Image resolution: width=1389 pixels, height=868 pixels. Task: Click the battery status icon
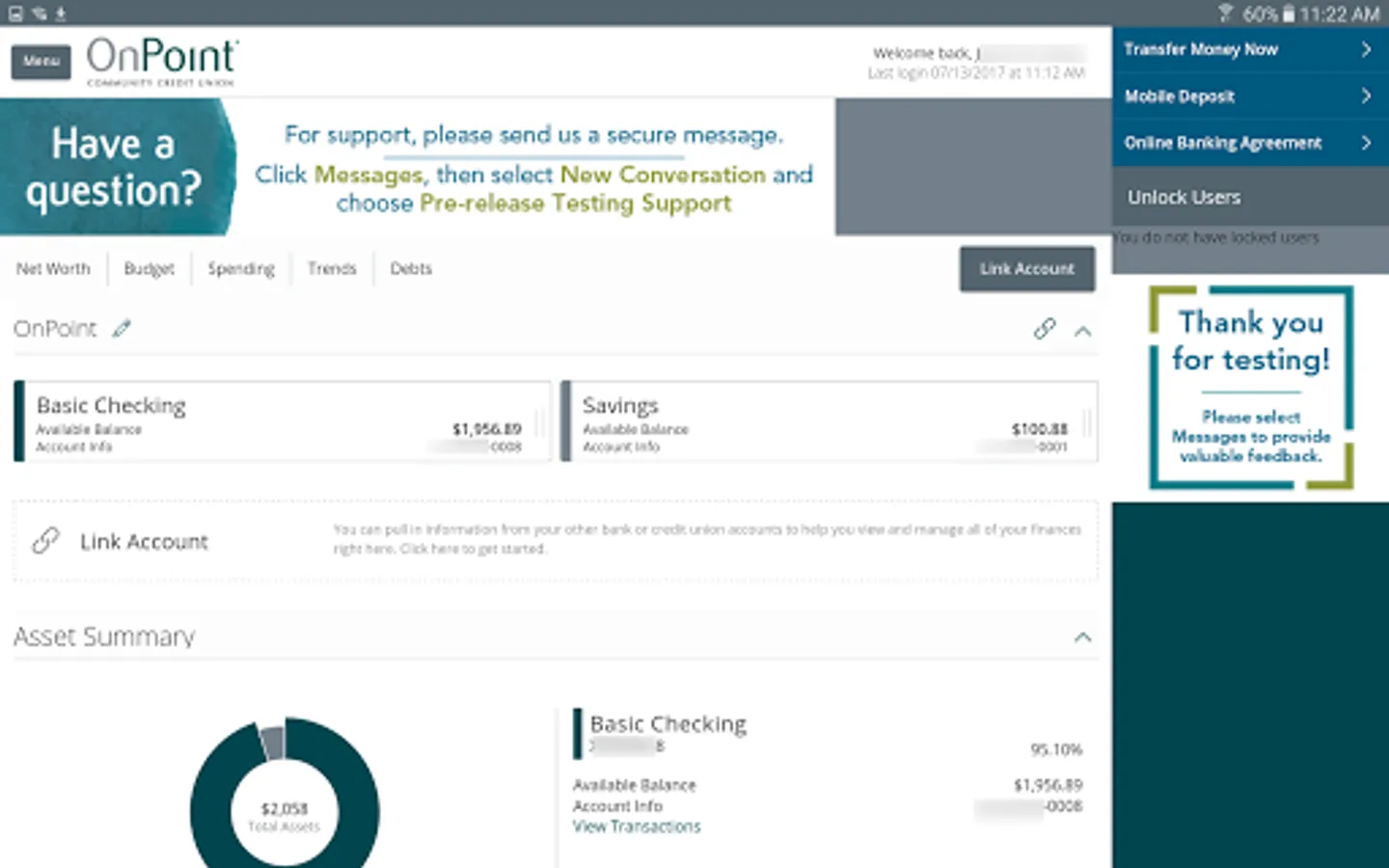[1288, 14]
